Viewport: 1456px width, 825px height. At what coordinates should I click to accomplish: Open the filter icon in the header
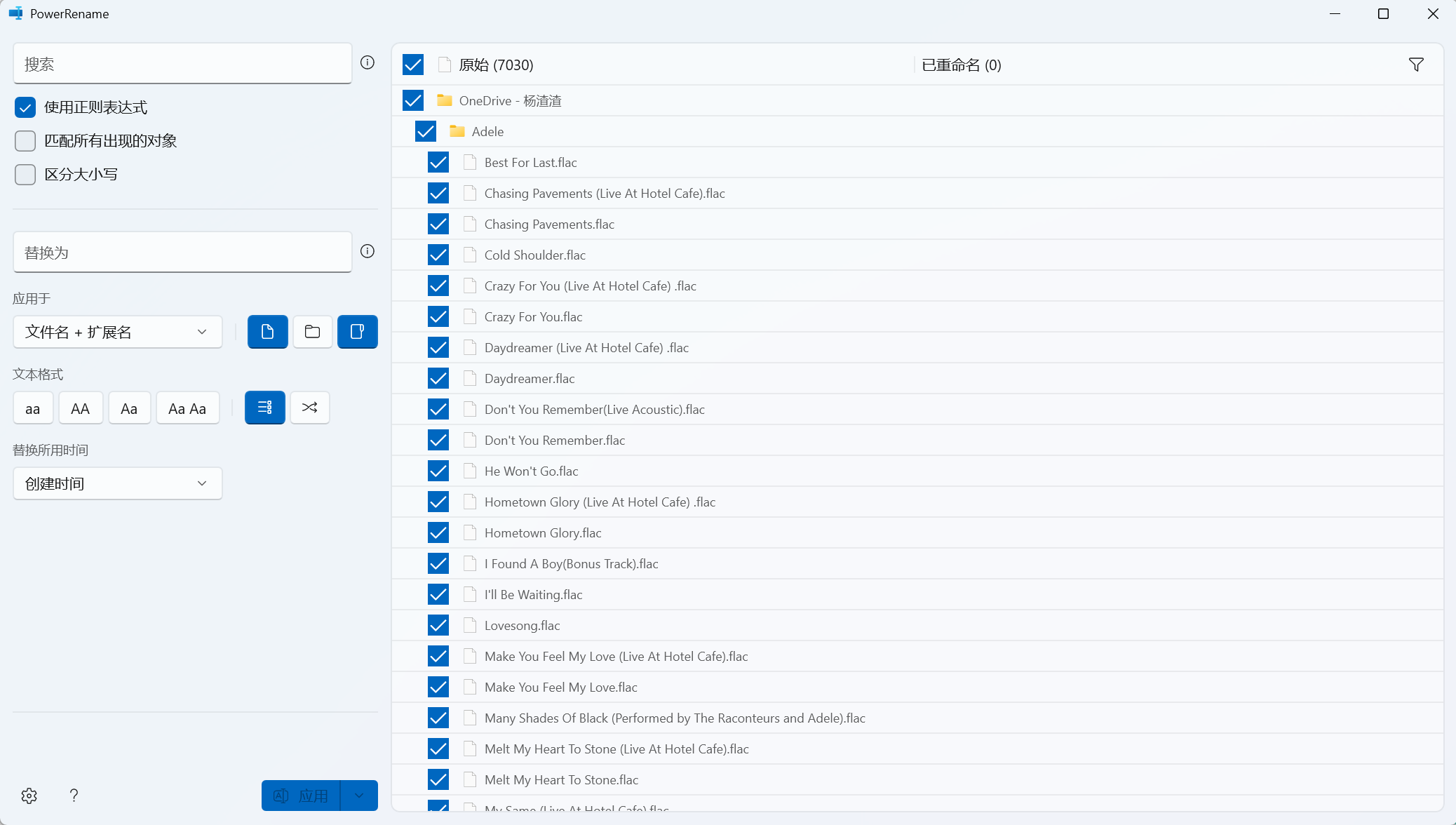(1416, 65)
